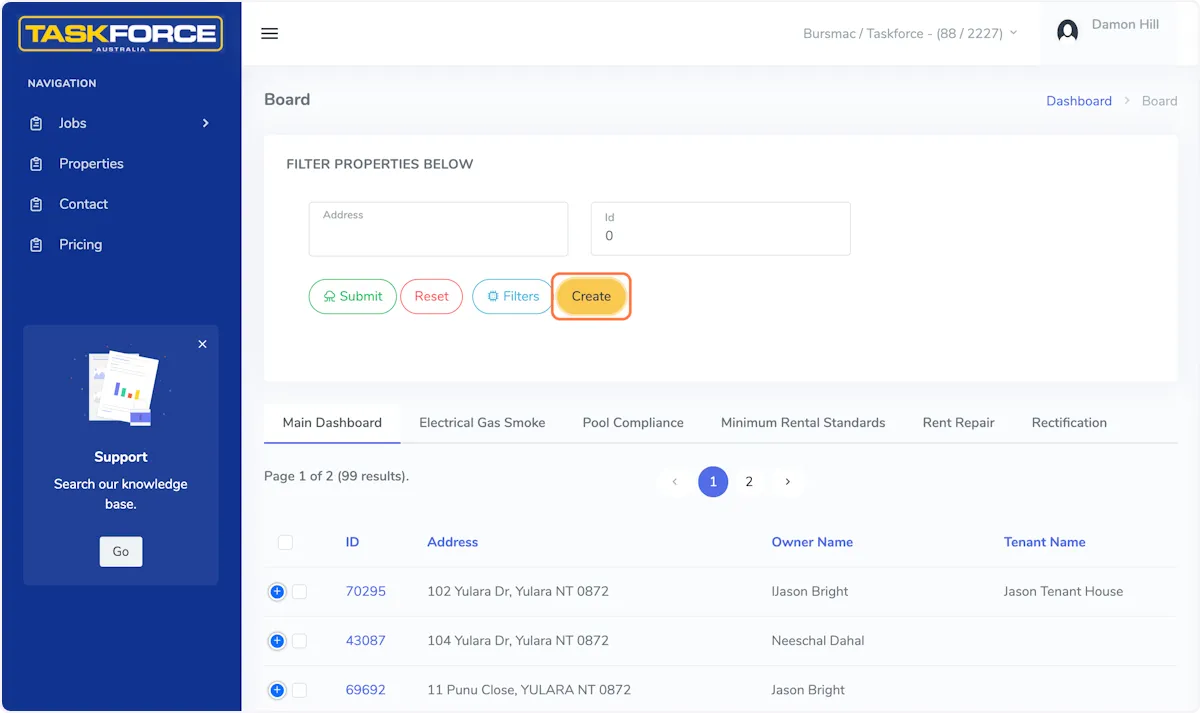Click the hamburger menu icon

tap(269, 33)
